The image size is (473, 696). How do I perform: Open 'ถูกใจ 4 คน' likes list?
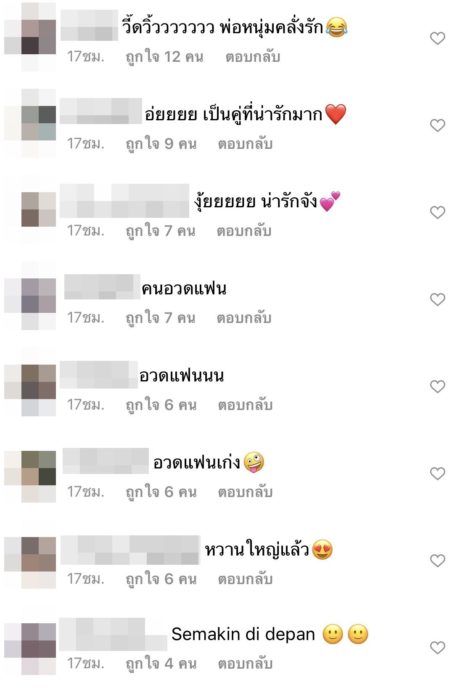161,663
